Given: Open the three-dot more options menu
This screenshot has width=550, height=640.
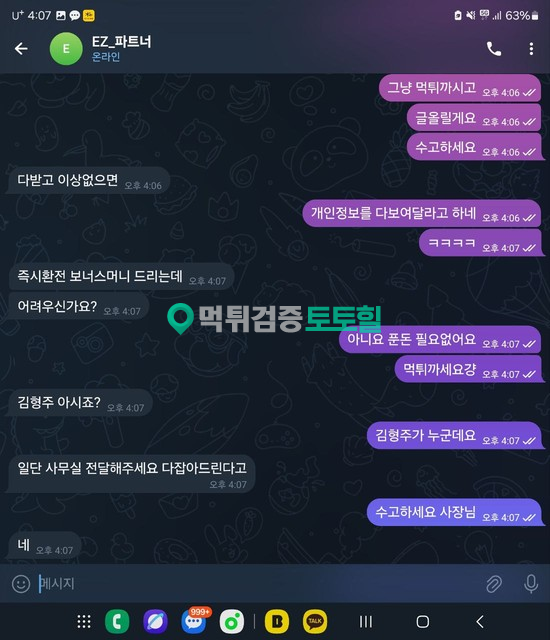Looking at the screenshot, I should coord(531,49).
